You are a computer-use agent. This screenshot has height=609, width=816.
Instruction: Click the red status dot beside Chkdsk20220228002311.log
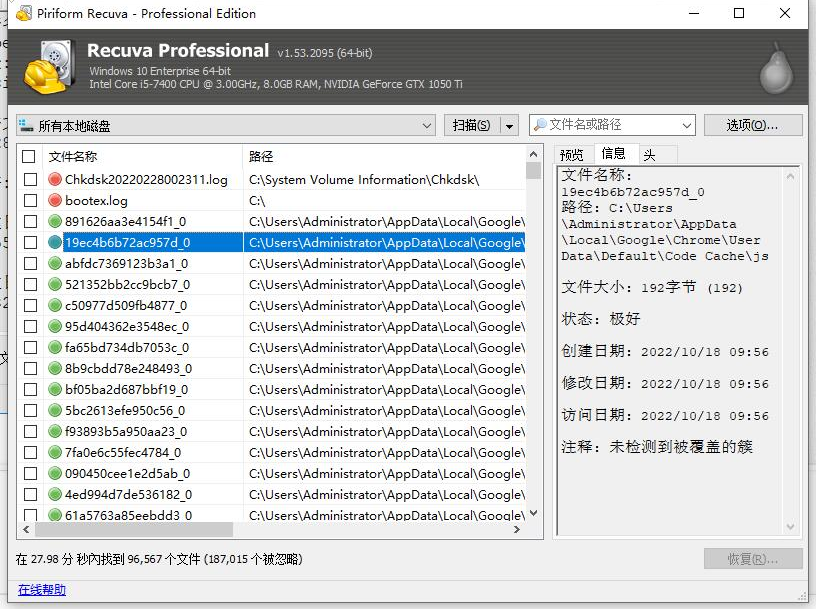(x=55, y=180)
